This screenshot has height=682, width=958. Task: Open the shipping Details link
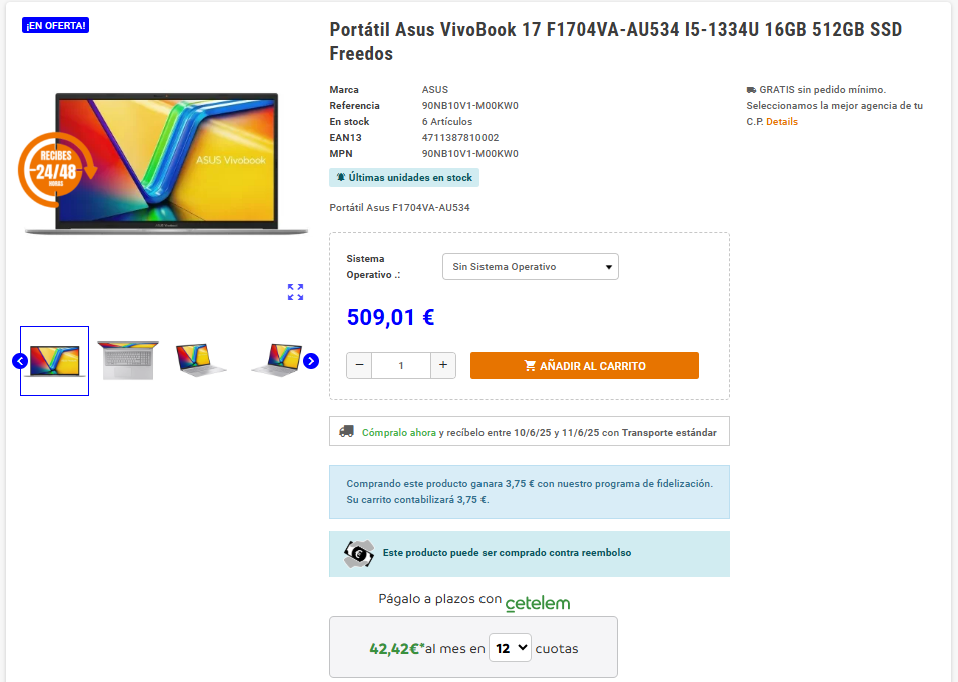click(782, 122)
